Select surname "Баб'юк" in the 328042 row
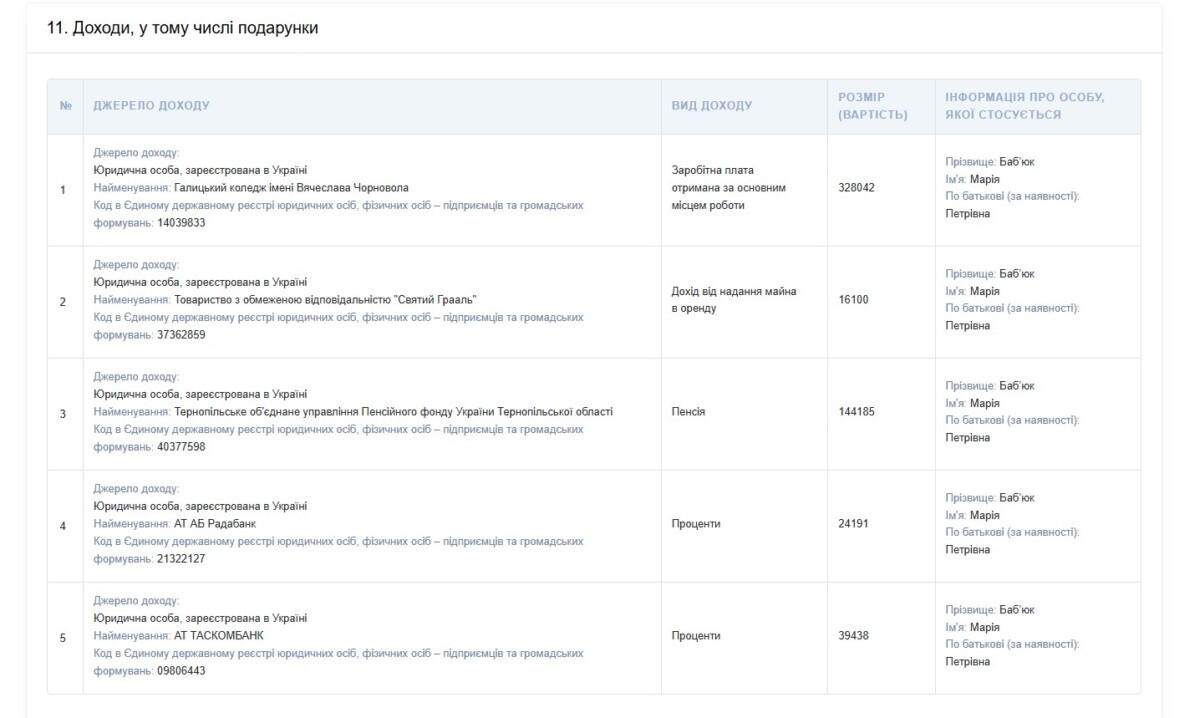 (x=1017, y=161)
